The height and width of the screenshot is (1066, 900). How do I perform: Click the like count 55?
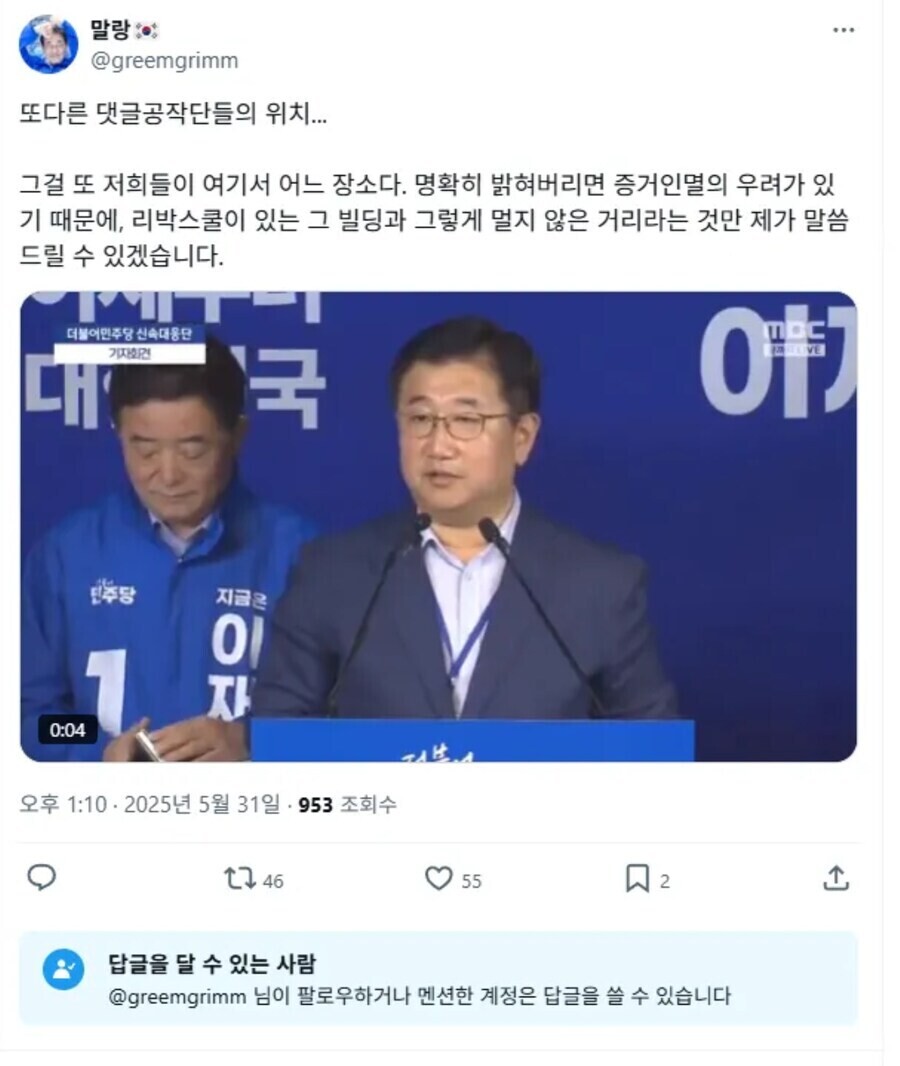(x=471, y=881)
